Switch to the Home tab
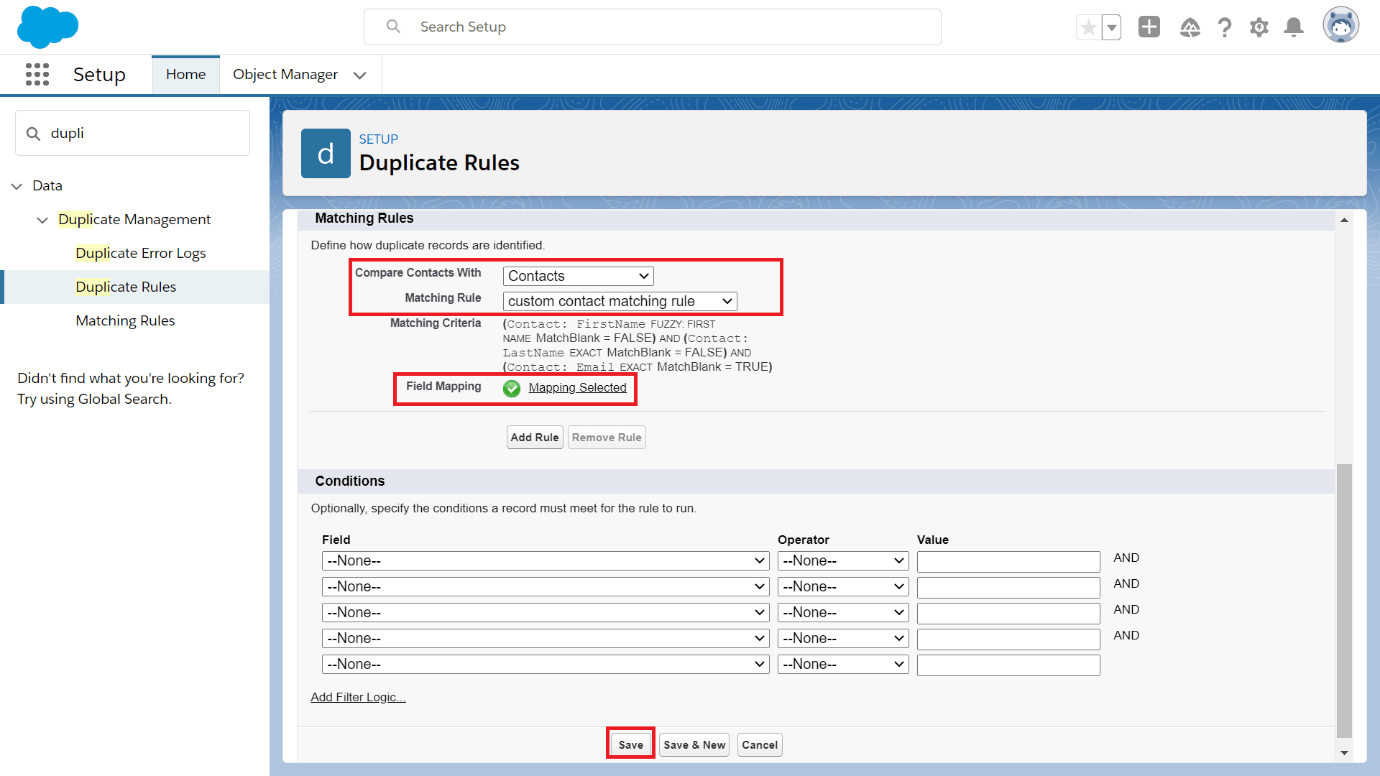Viewport: 1380px width, 776px height. 186,74
